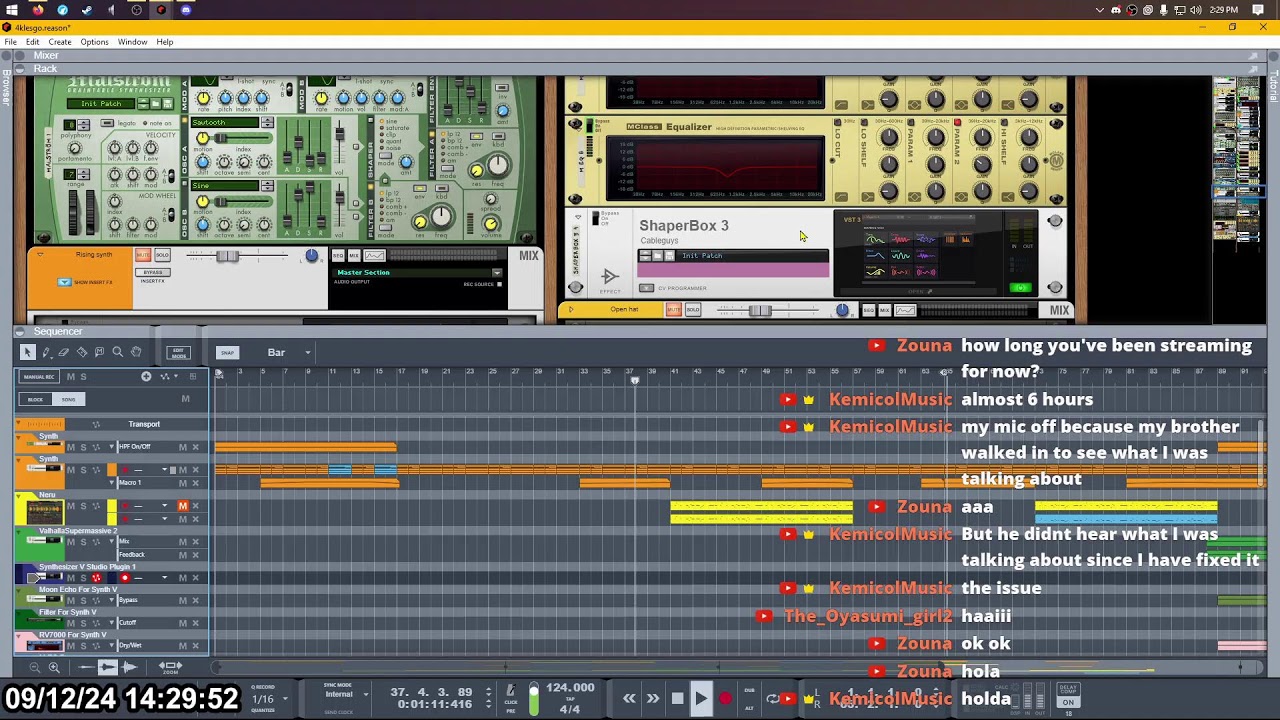Mute the Rising synth mix channel
The width and height of the screenshot is (1280, 720).
pyautogui.click(x=143, y=255)
